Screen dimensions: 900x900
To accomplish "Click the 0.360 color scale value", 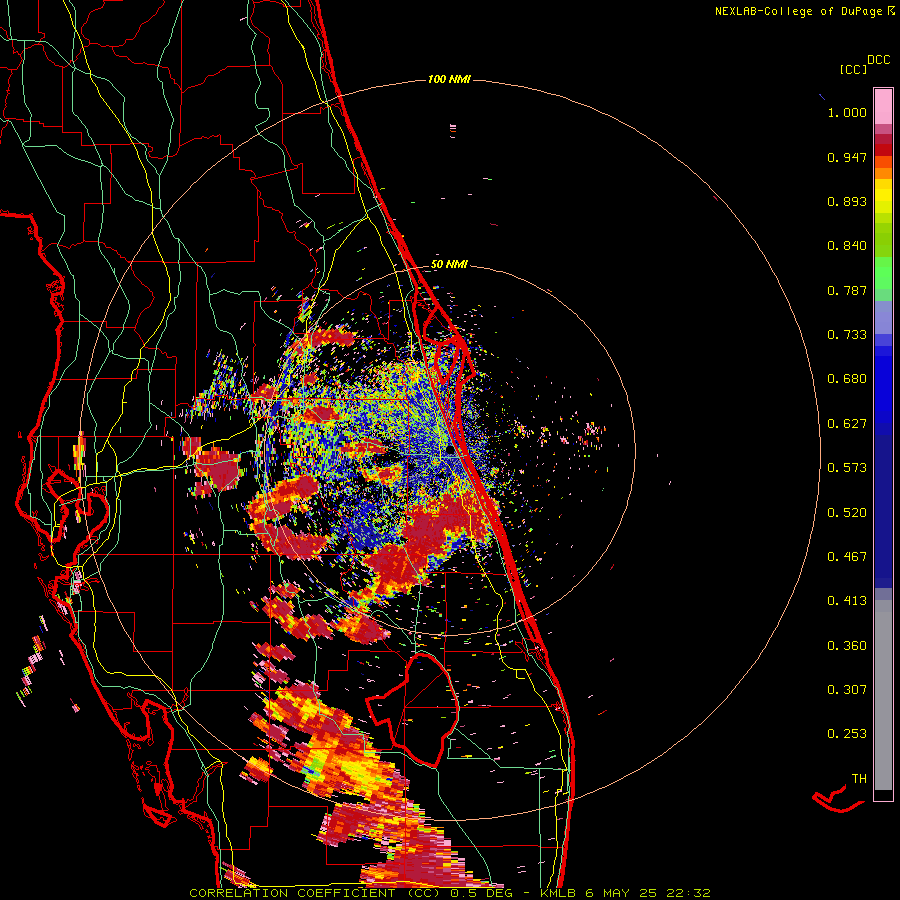I will (847, 646).
